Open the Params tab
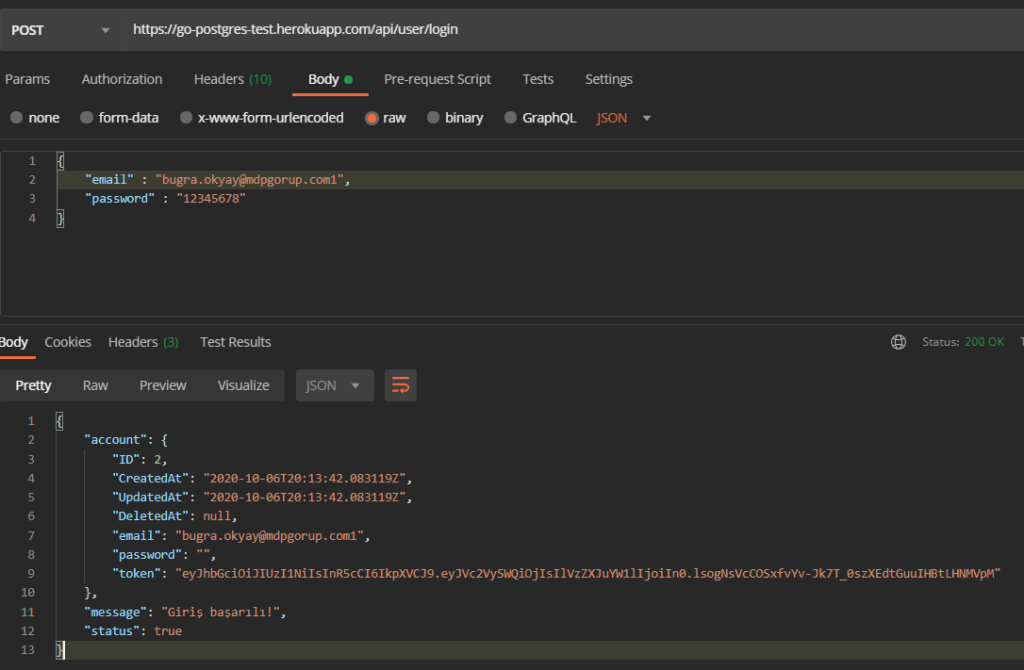 click(x=28, y=79)
